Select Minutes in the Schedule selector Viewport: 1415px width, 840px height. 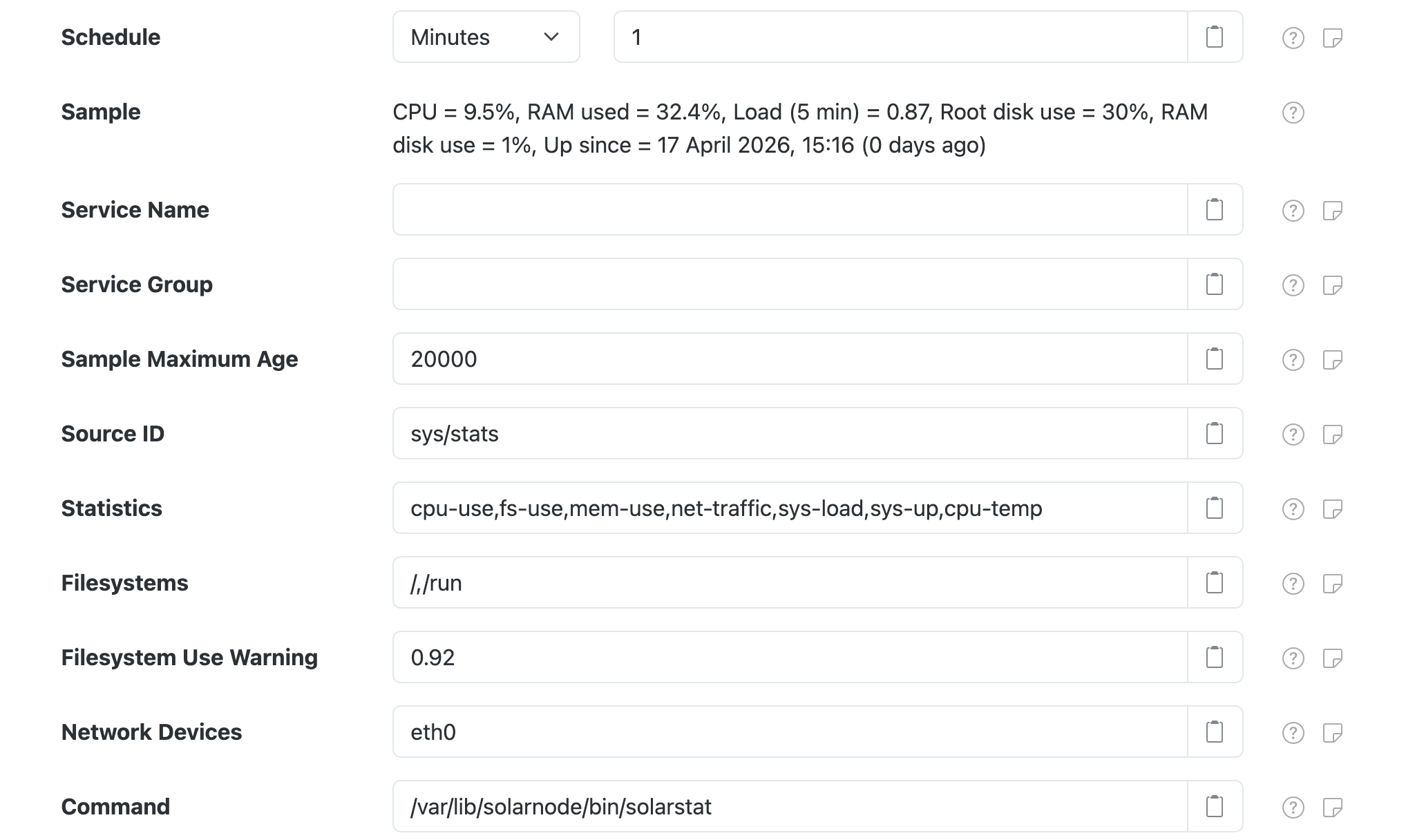(486, 37)
